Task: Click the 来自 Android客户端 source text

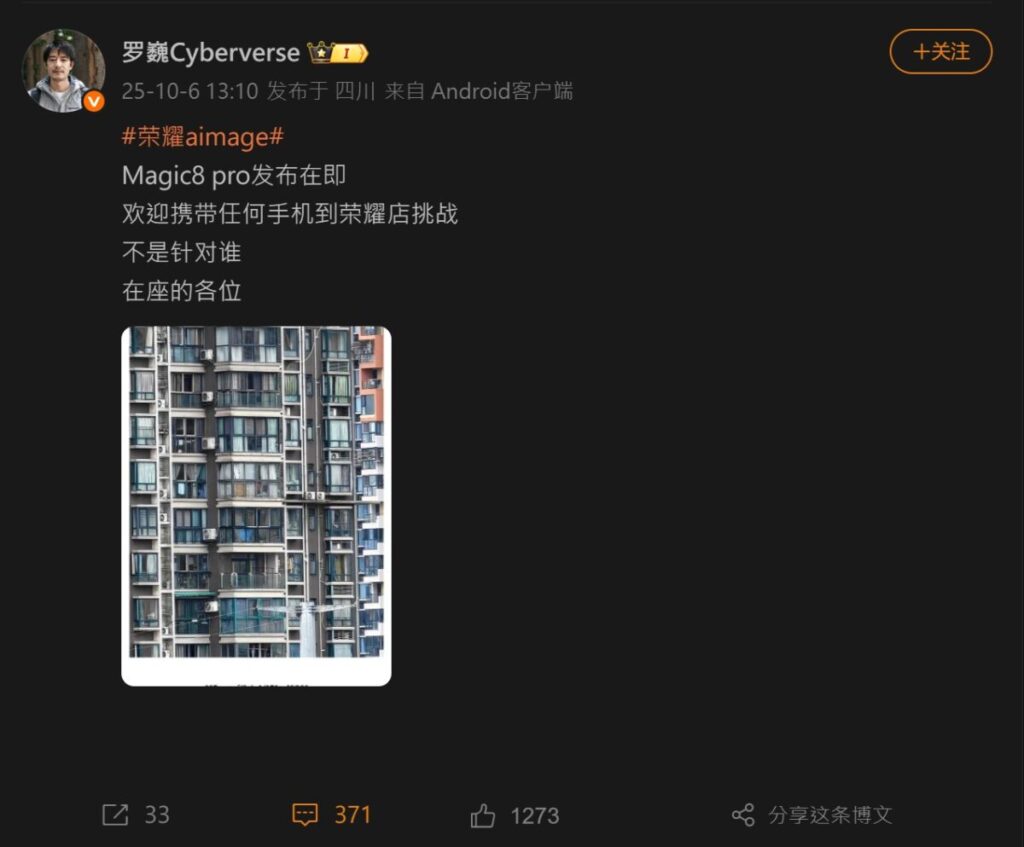Action: click(479, 91)
